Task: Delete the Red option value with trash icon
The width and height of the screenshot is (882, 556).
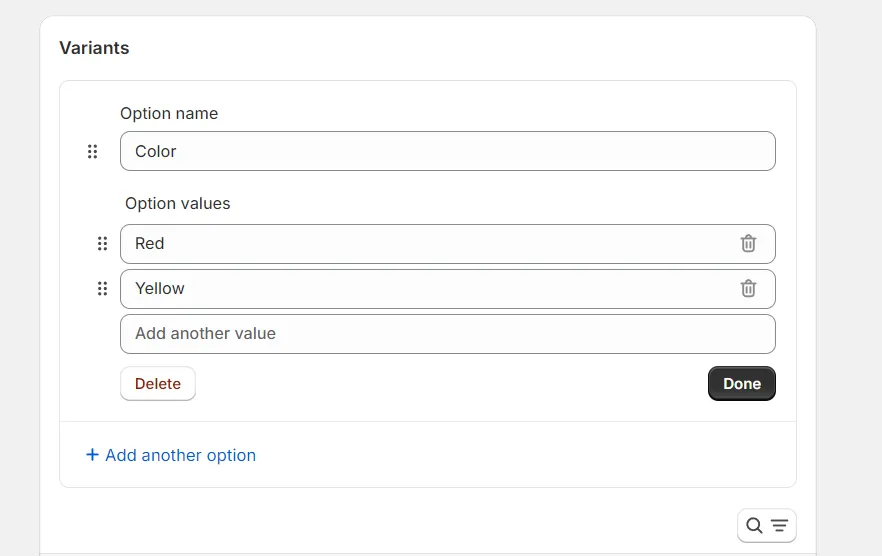Action: 748,244
